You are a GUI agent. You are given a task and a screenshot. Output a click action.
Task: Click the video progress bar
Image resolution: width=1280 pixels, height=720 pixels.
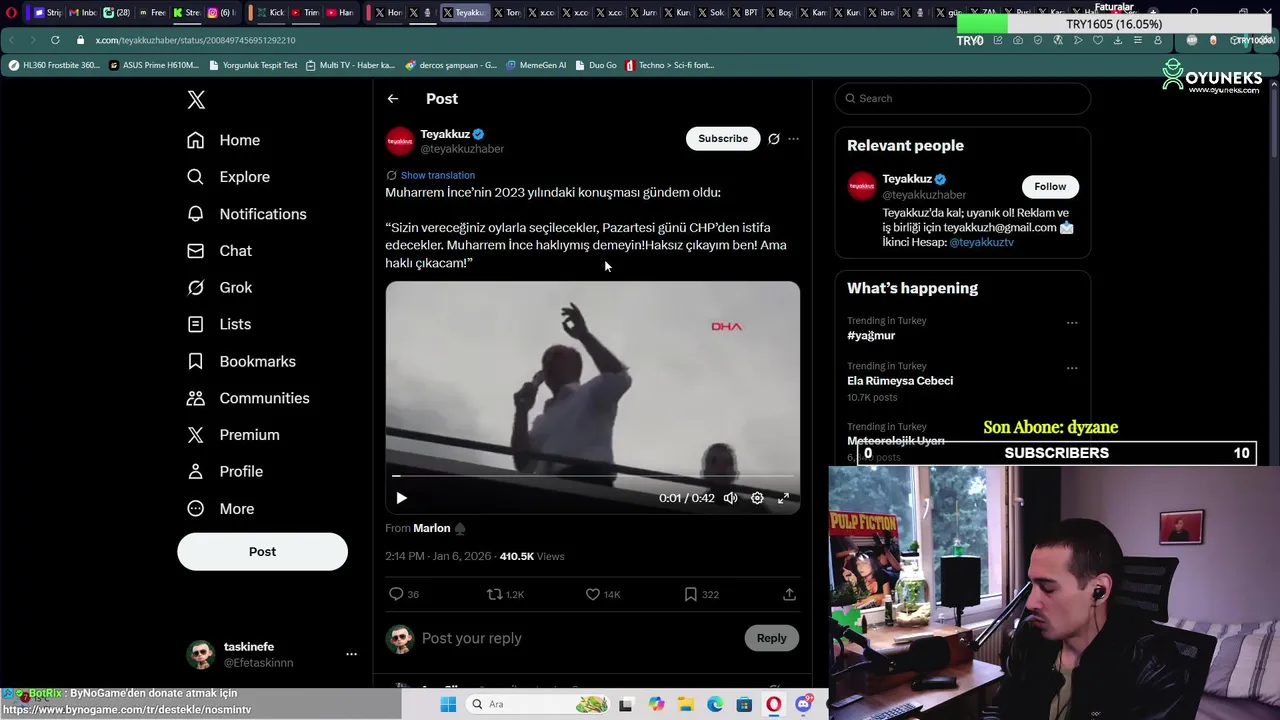pyautogui.click(x=593, y=476)
